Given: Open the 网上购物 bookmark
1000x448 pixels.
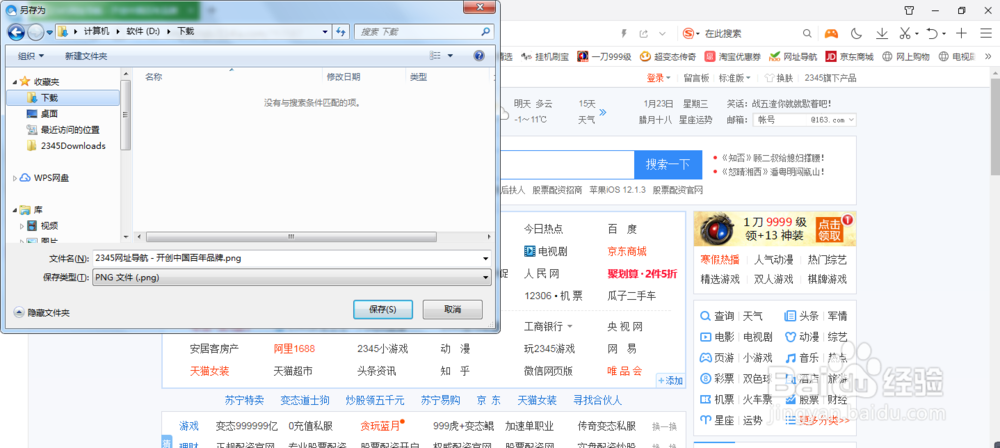Looking at the screenshot, I should point(906,57).
